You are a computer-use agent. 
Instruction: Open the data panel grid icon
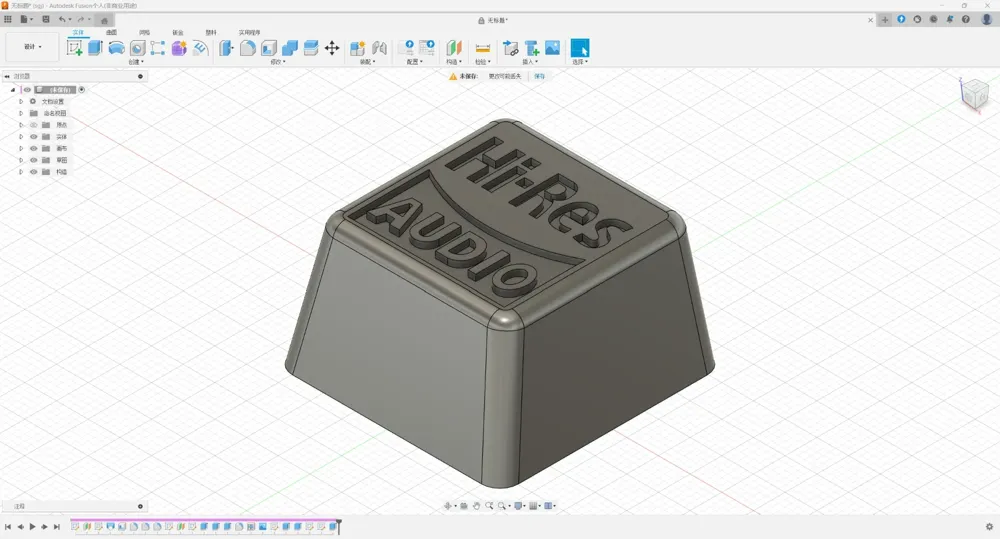pyautogui.click(x=8, y=19)
